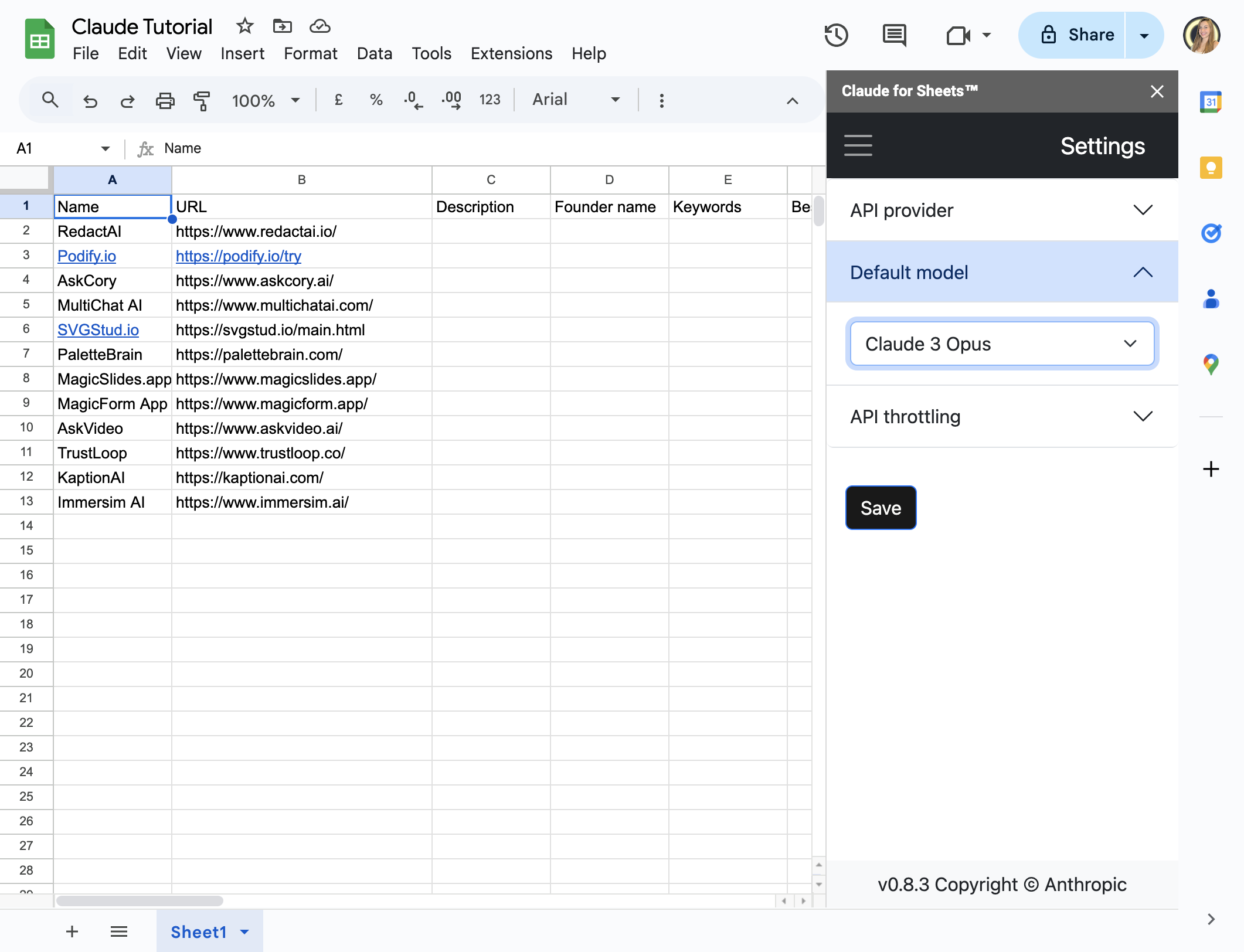
Task: Select the Sheet1 tab
Action: point(209,931)
